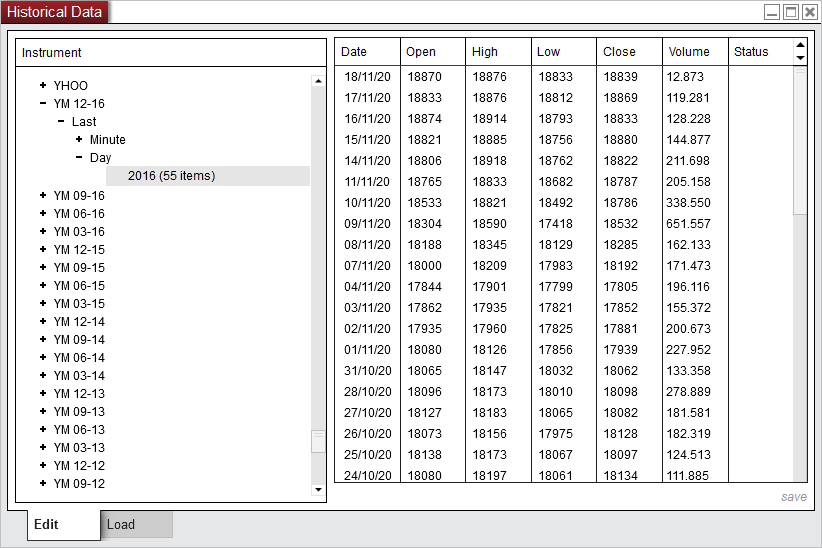Select YM 03-13 in the instrument tree

point(79,447)
